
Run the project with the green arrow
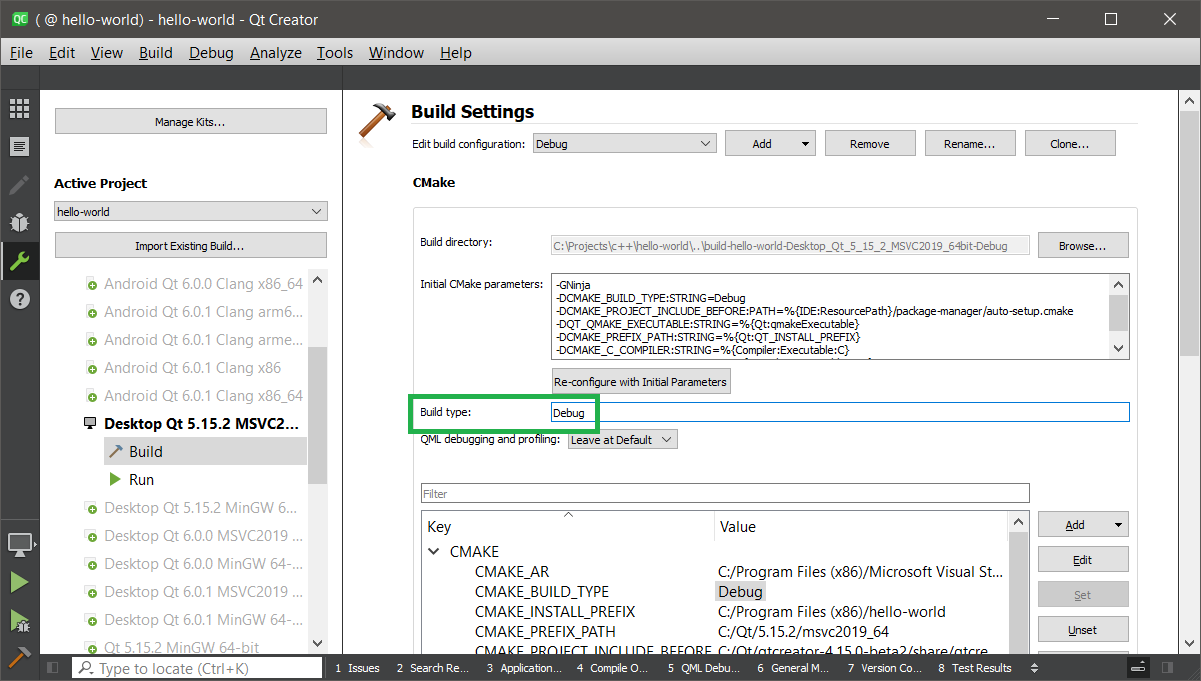(x=19, y=582)
